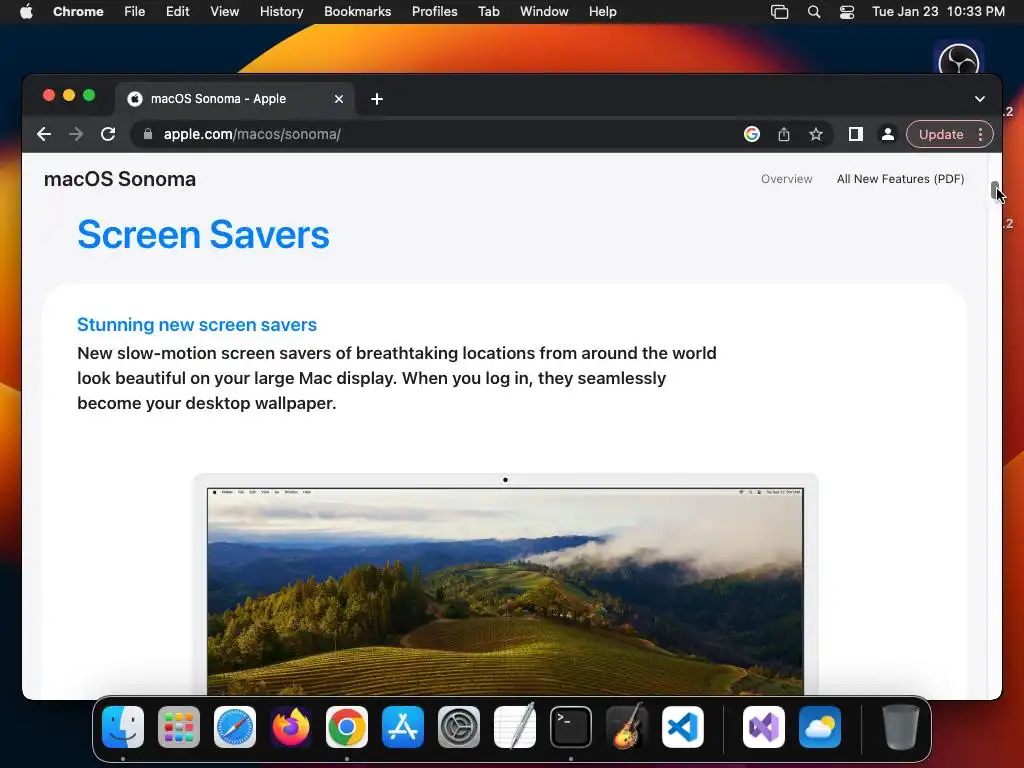This screenshot has height=768, width=1024.
Task: Share this page with share icon
Action: [784, 135]
